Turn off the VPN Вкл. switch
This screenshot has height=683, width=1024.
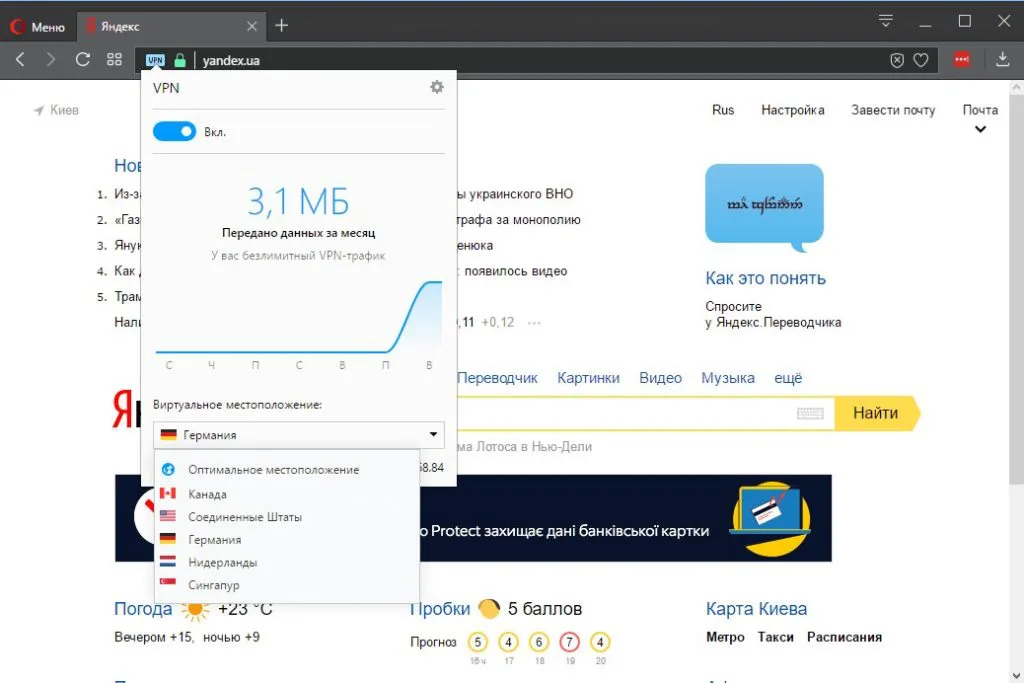[174, 131]
